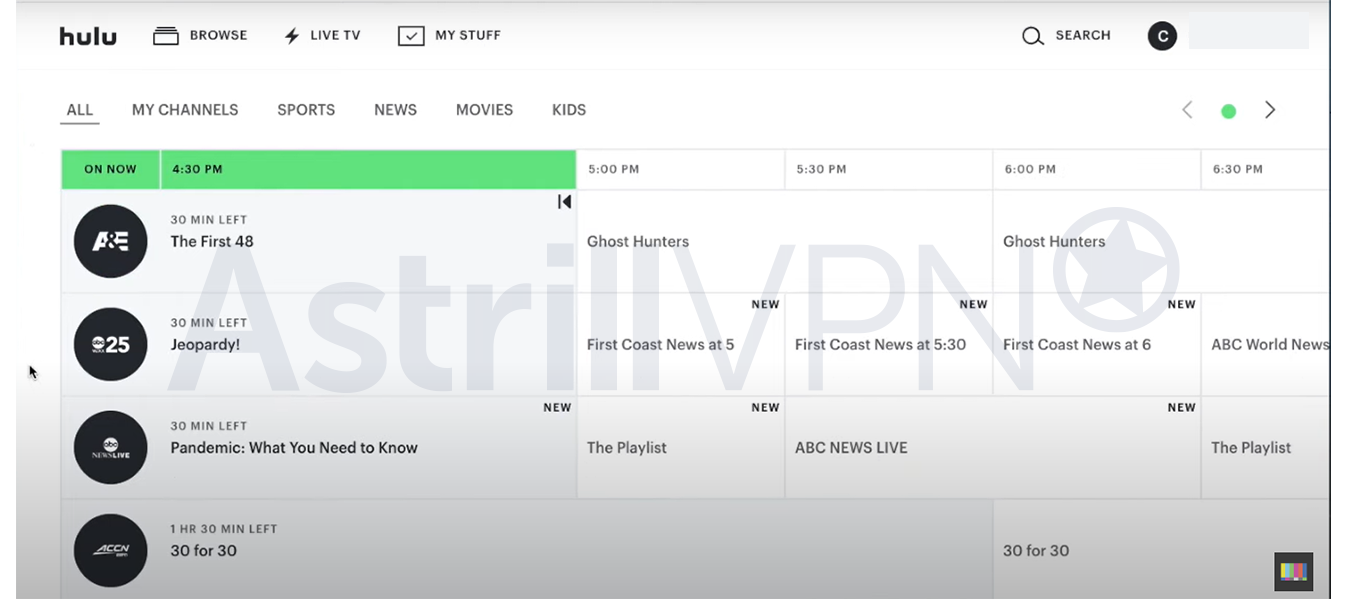Viewport: 1347px width, 599px height.
Task: Click the My Stuff checkmark icon
Action: pos(411,35)
